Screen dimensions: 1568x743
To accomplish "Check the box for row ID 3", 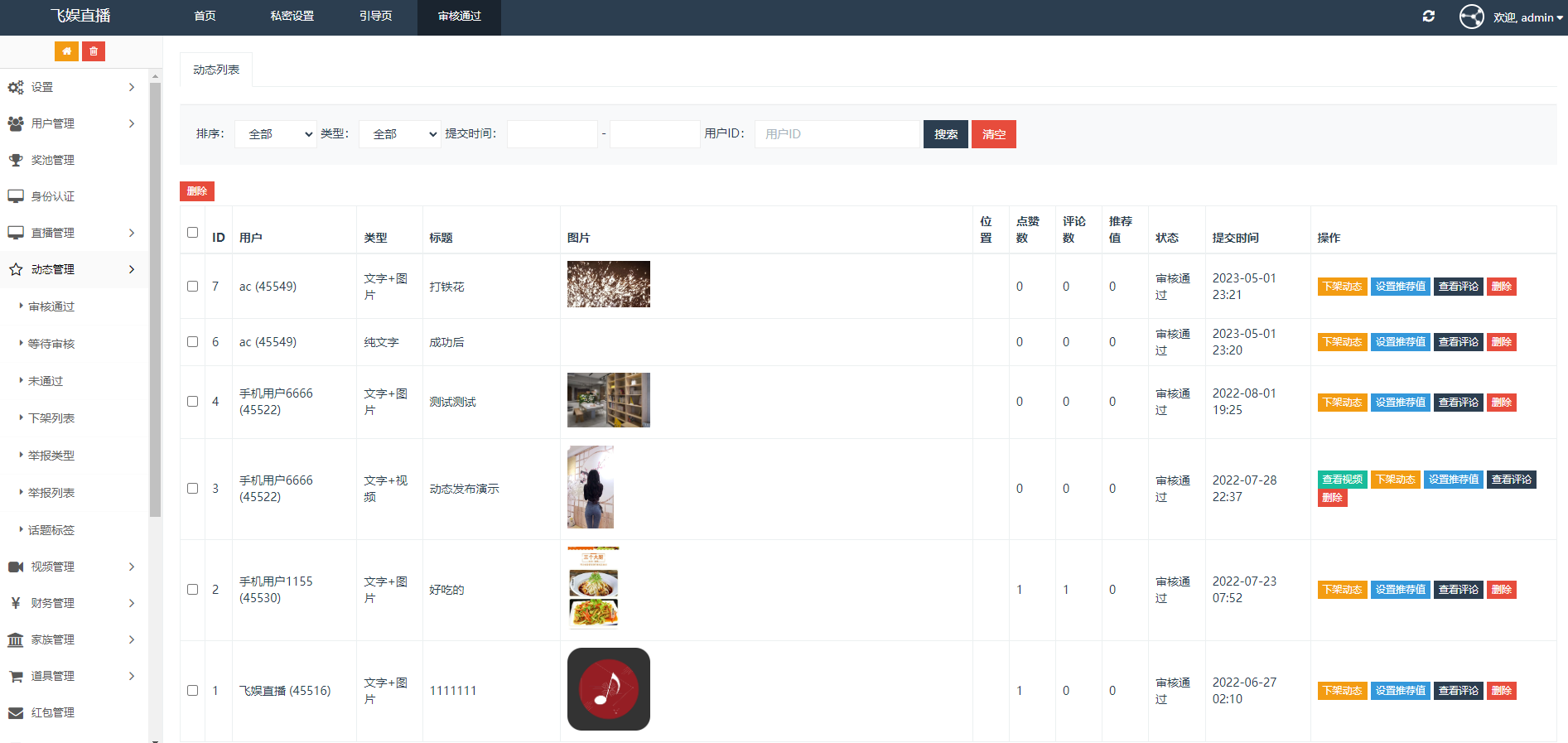I will point(193,489).
